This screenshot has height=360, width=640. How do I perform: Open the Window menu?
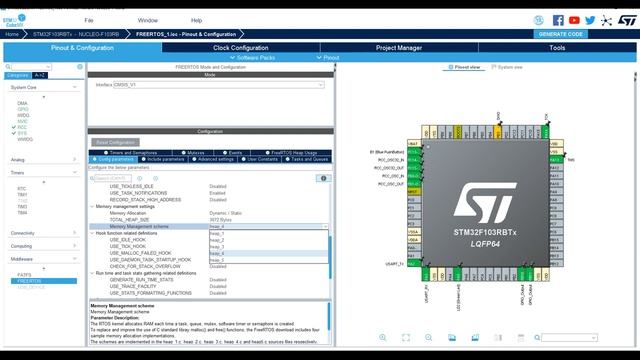[x=147, y=20]
